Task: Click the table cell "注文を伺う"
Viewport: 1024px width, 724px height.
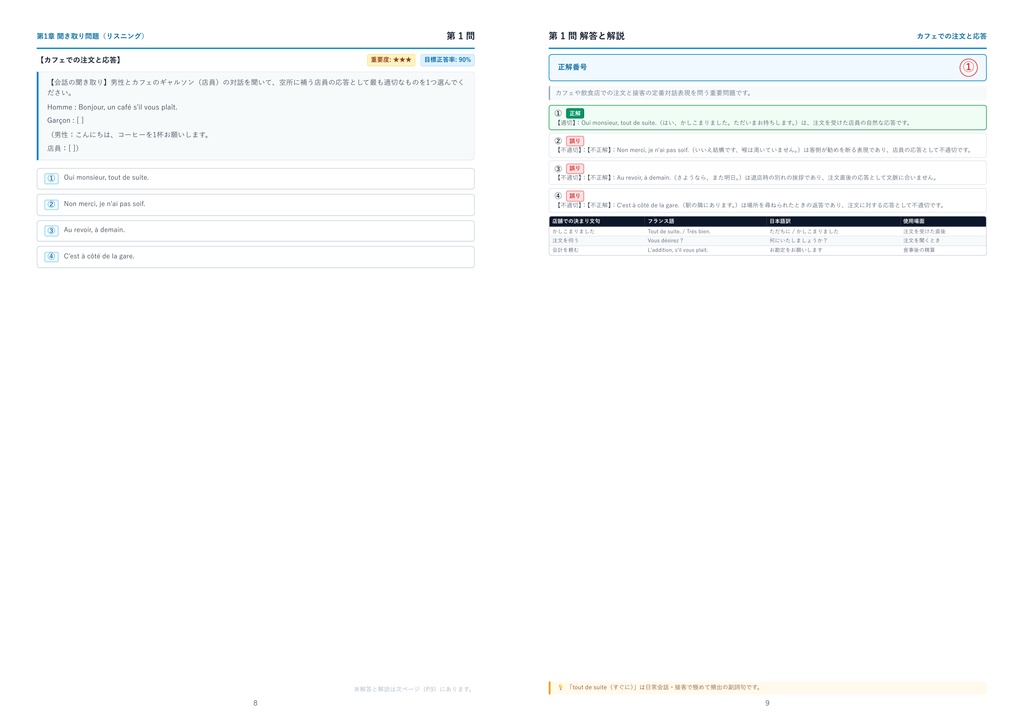Action: click(x=565, y=240)
